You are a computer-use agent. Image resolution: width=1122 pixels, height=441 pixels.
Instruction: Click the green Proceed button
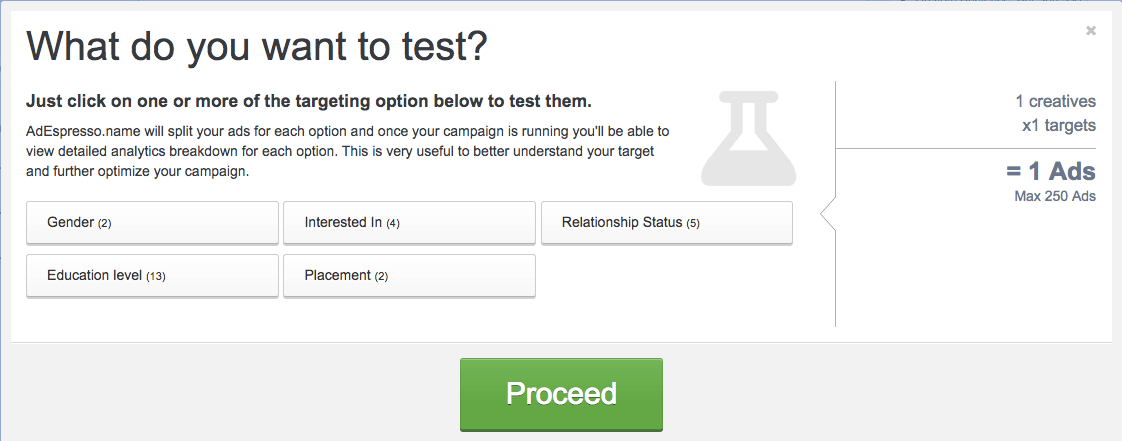(x=561, y=394)
